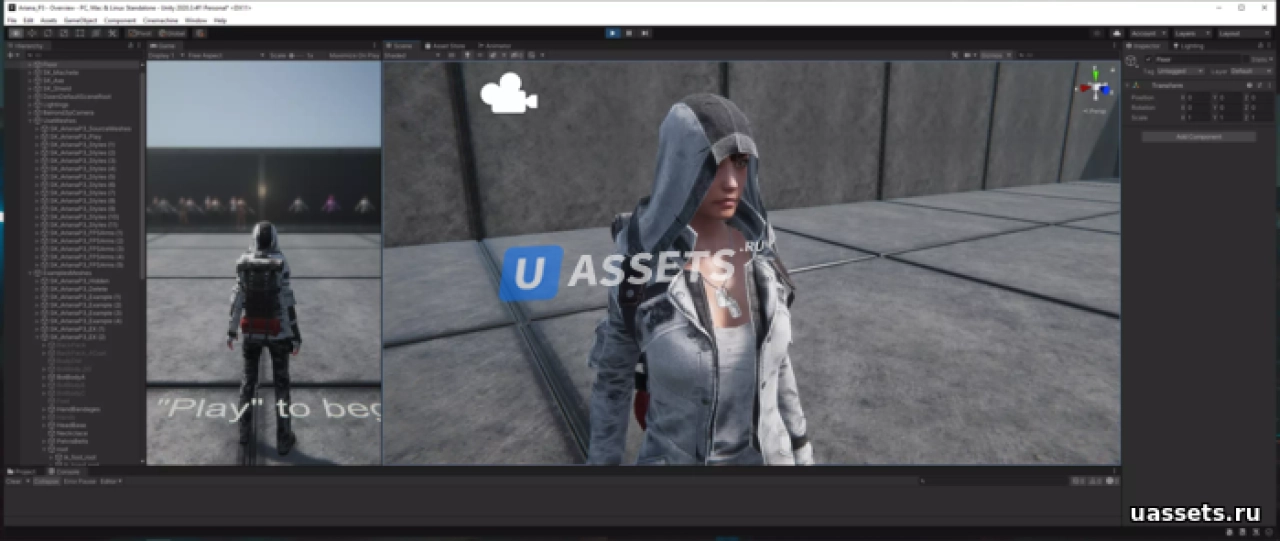This screenshot has height=541, width=1280.
Task: Click the Pause button
Action: point(629,33)
